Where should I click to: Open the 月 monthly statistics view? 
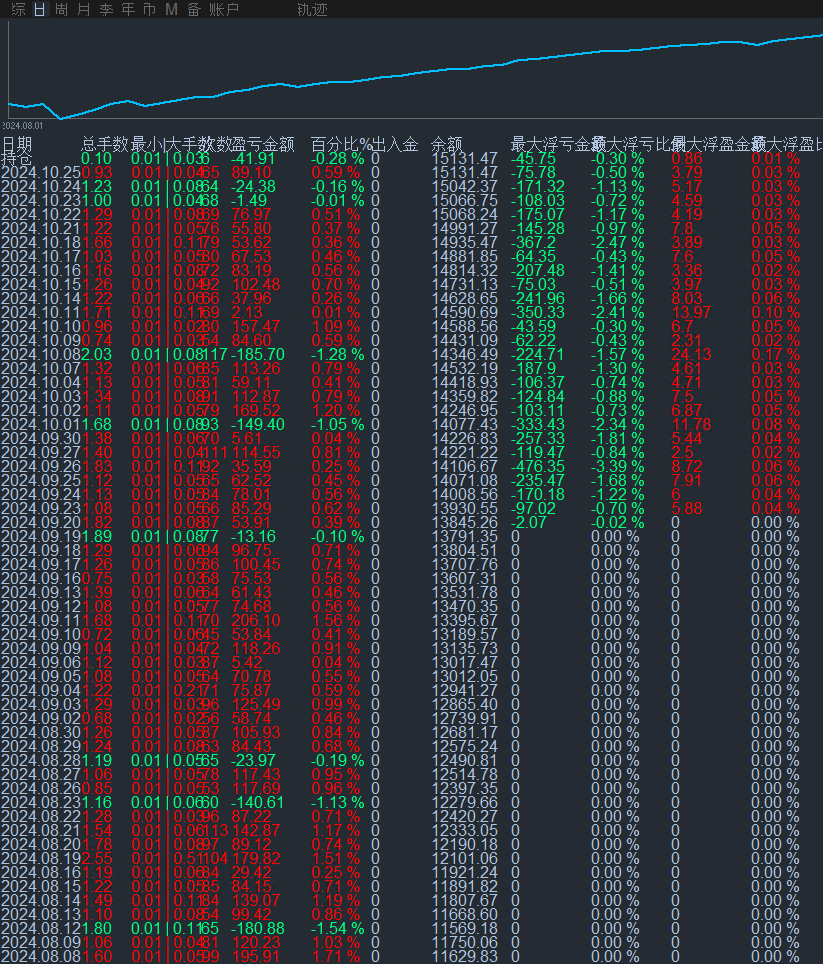coord(83,9)
